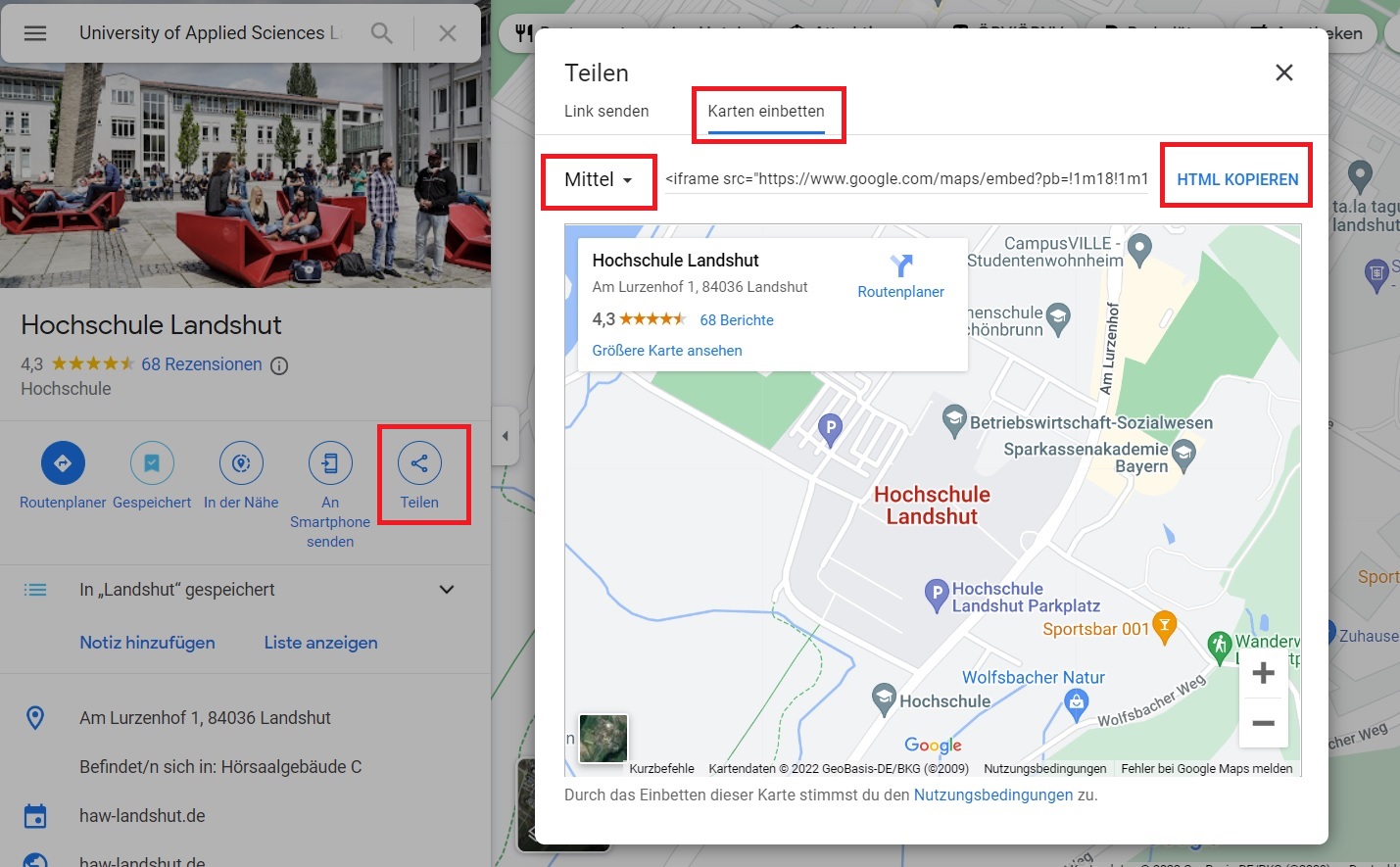The width and height of the screenshot is (1400, 867).
Task: Click the Hochschule marker near Wolfsbacher Natur
Action: point(884,699)
